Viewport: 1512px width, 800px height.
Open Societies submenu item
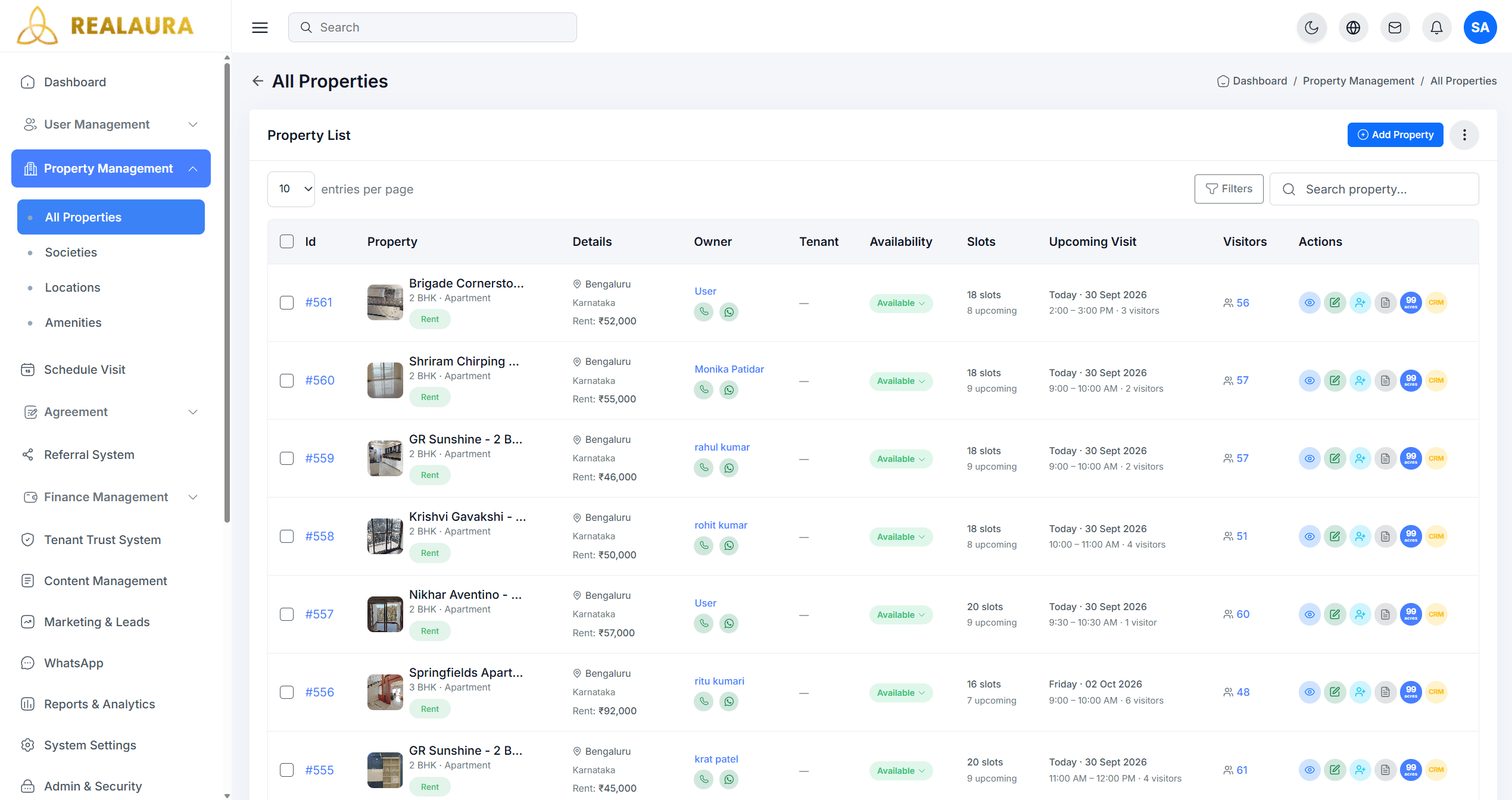click(x=71, y=252)
